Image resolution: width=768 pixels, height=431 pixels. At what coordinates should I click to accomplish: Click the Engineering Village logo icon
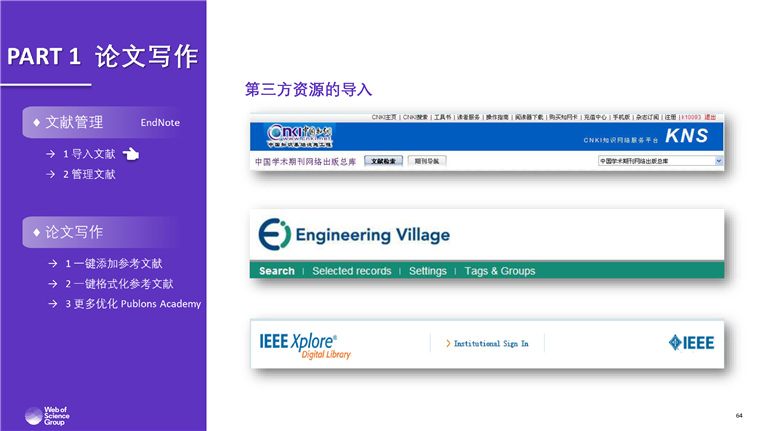274,235
